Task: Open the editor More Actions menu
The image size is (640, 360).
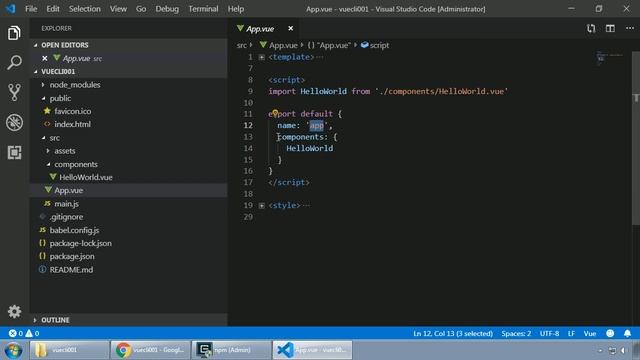Action: pos(630,28)
